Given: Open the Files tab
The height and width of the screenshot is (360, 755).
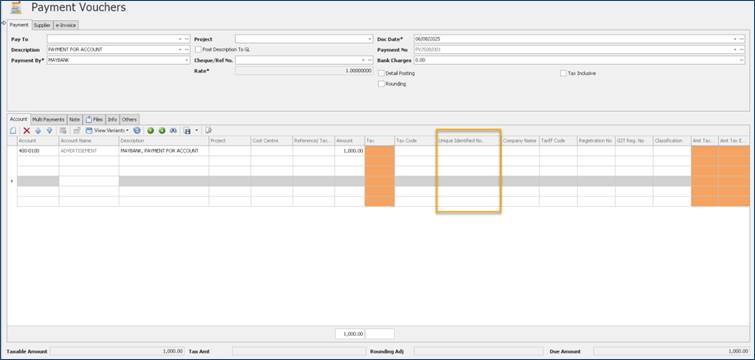Looking at the screenshot, I should pos(94,119).
